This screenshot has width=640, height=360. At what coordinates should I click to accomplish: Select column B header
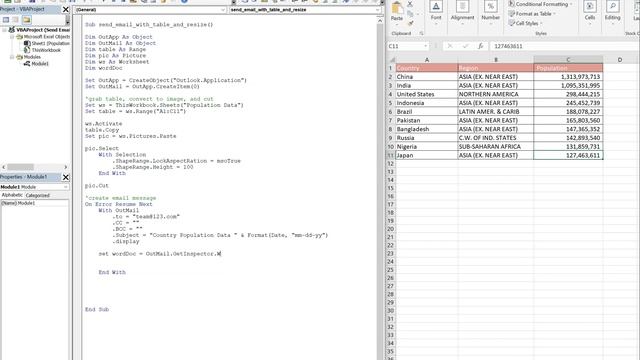pos(496,60)
